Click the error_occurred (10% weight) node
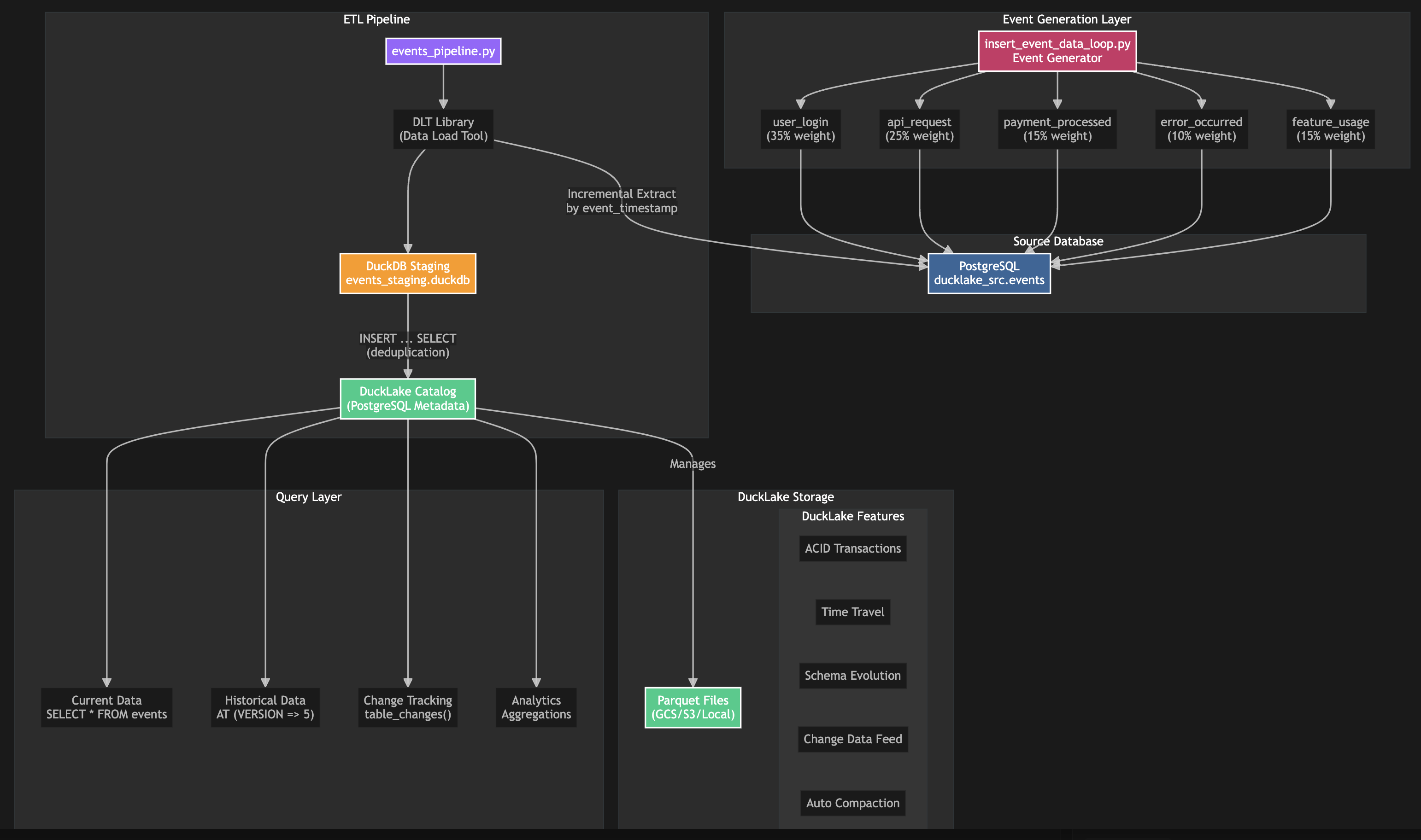Screen dimensions: 1421x840 tap(1201, 129)
